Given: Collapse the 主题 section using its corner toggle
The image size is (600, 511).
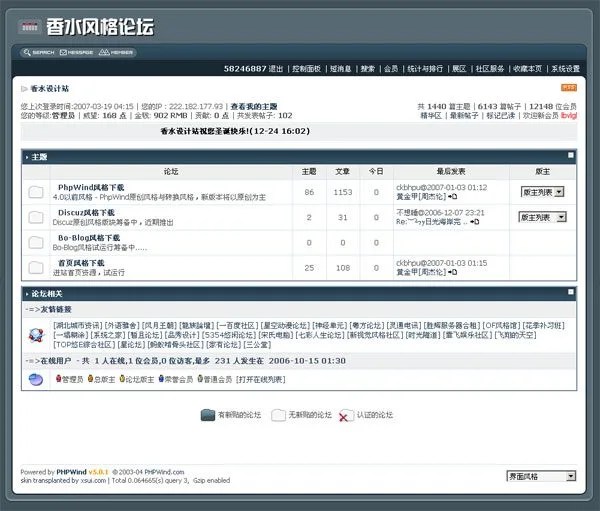Looking at the screenshot, I should tap(571, 156).
